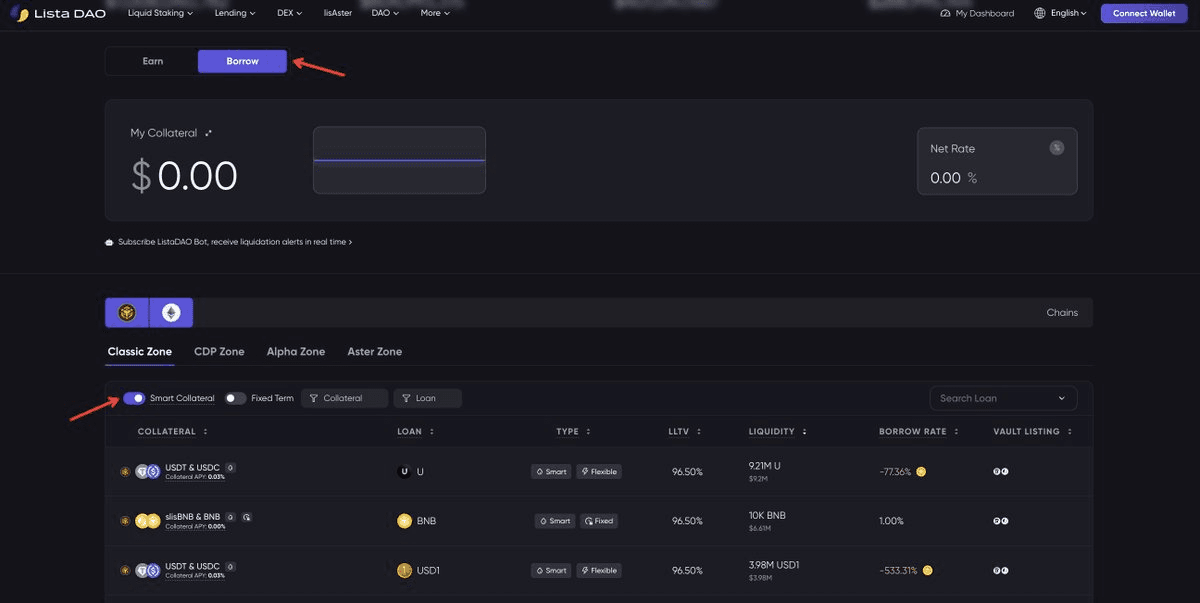
Task: Click the U loan token icon
Action: 404,472
